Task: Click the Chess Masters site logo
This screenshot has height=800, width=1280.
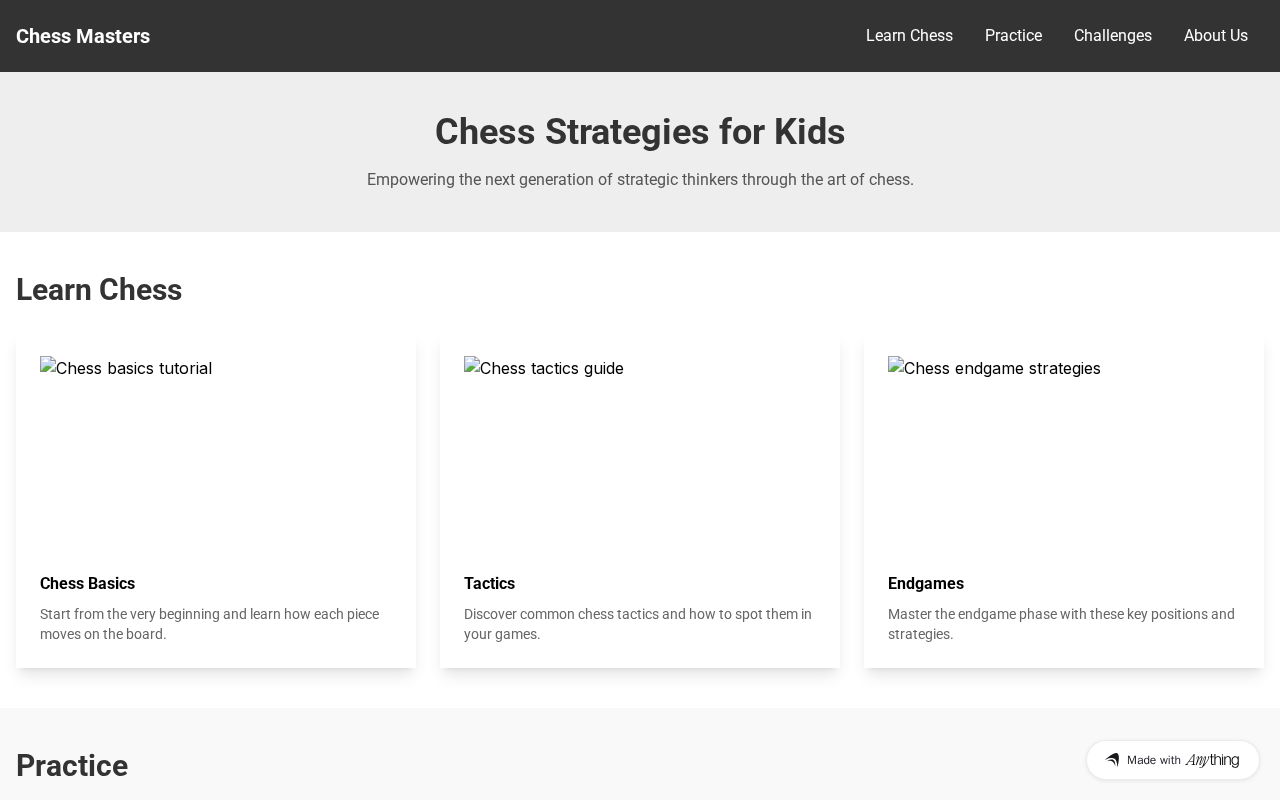Action: tap(83, 36)
